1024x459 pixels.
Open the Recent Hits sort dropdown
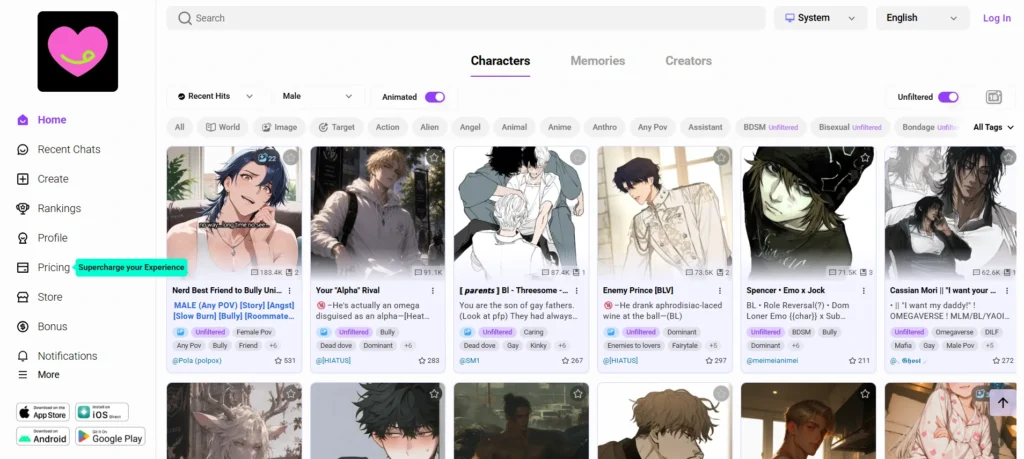(x=214, y=96)
